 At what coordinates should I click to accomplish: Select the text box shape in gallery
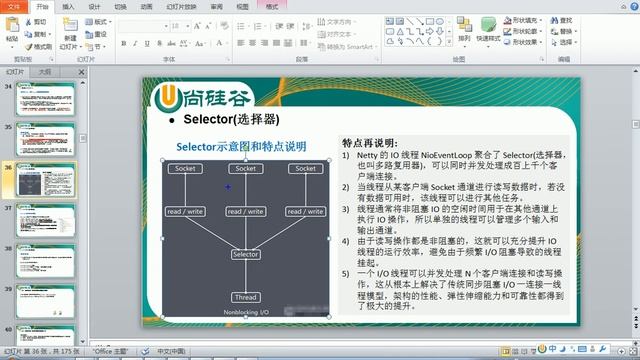[390, 21]
